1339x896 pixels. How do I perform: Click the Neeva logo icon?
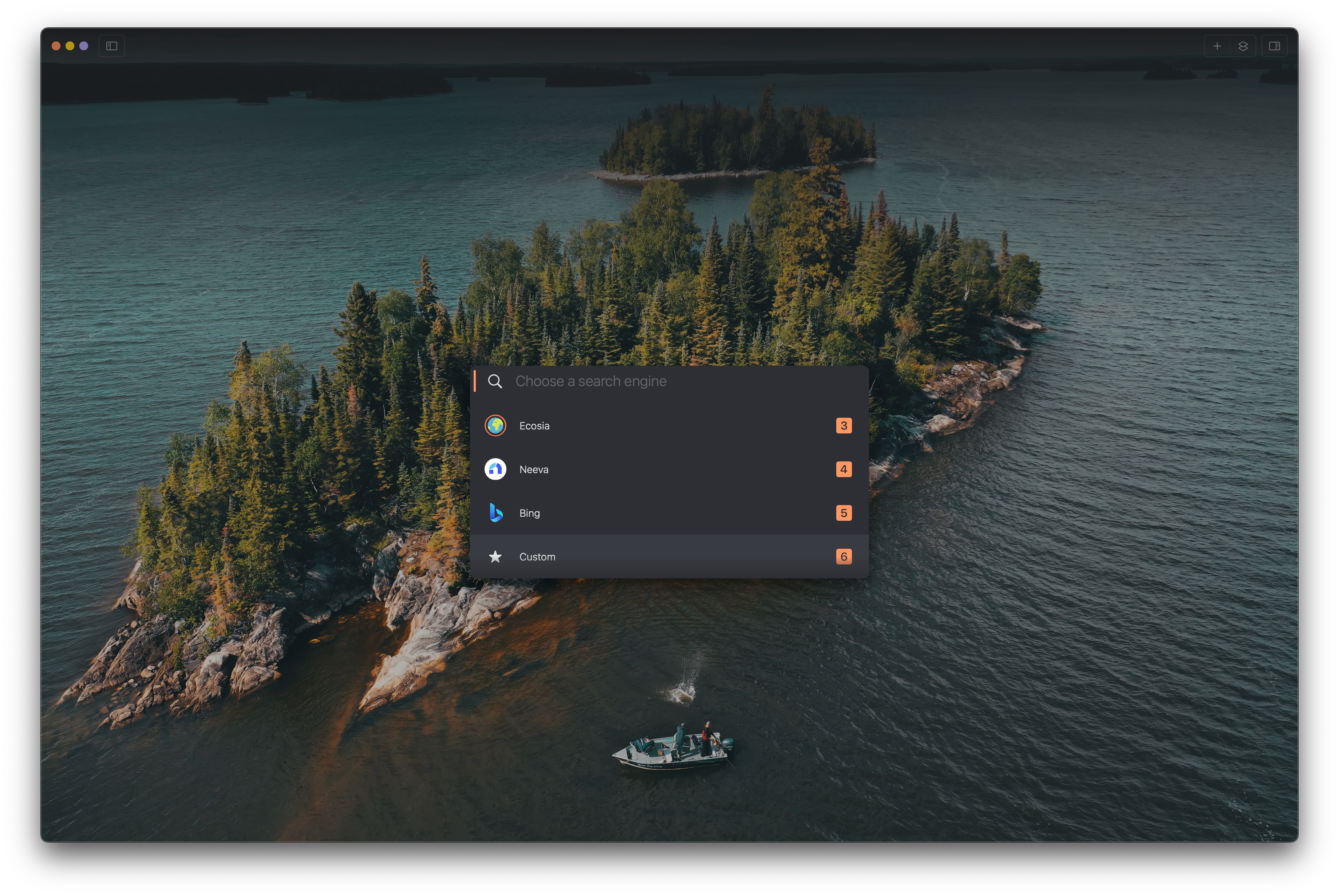tap(495, 469)
